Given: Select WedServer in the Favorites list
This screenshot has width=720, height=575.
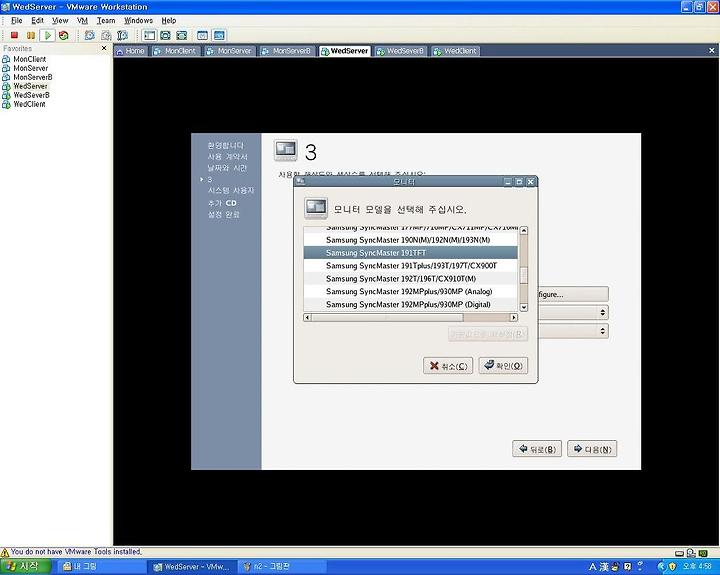Looking at the screenshot, I should (30, 86).
